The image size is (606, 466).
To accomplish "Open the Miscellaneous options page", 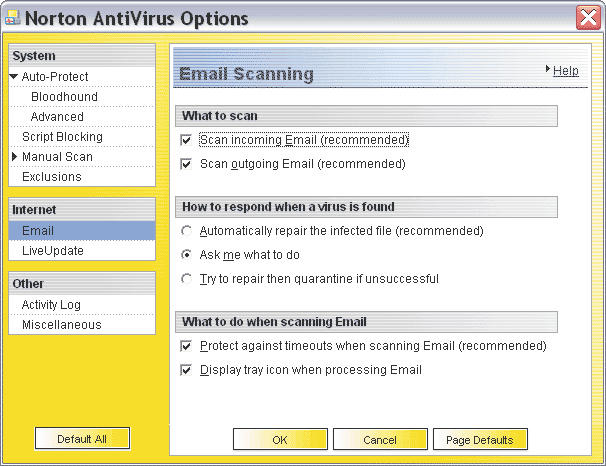I will (61, 325).
